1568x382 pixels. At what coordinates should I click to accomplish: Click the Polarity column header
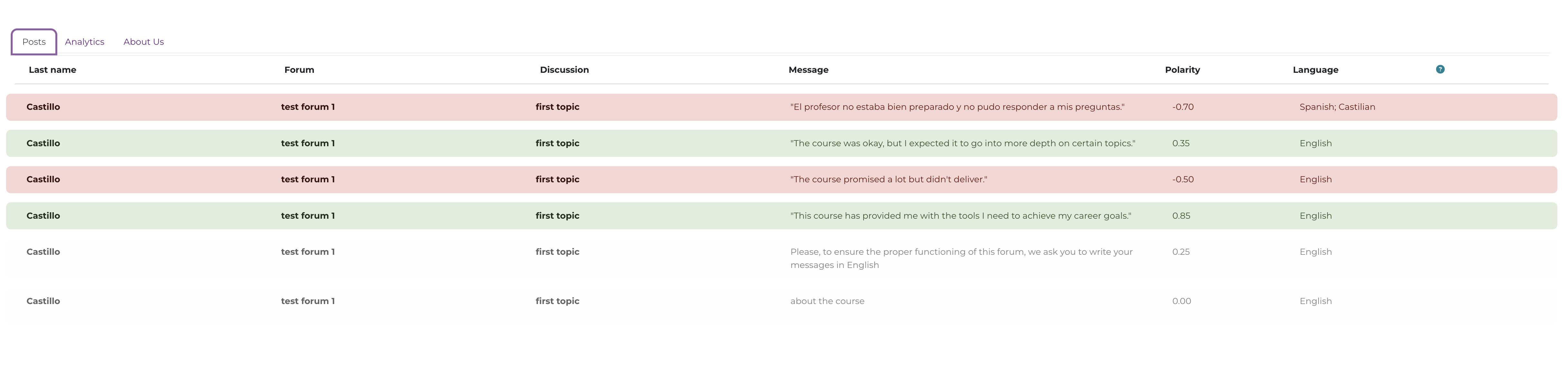click(1182, 70)
